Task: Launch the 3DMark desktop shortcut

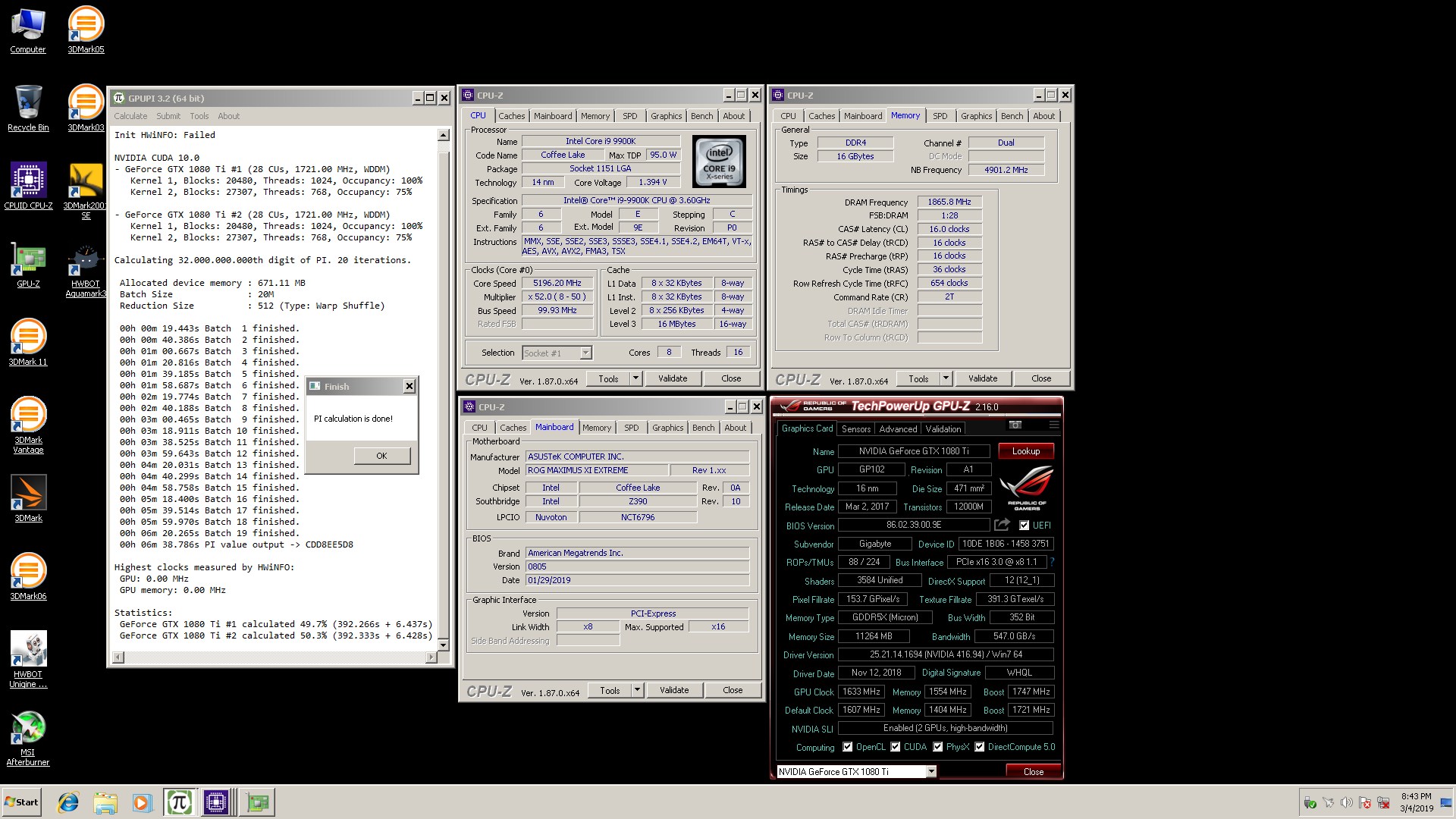Action: [x=28, y=499]
